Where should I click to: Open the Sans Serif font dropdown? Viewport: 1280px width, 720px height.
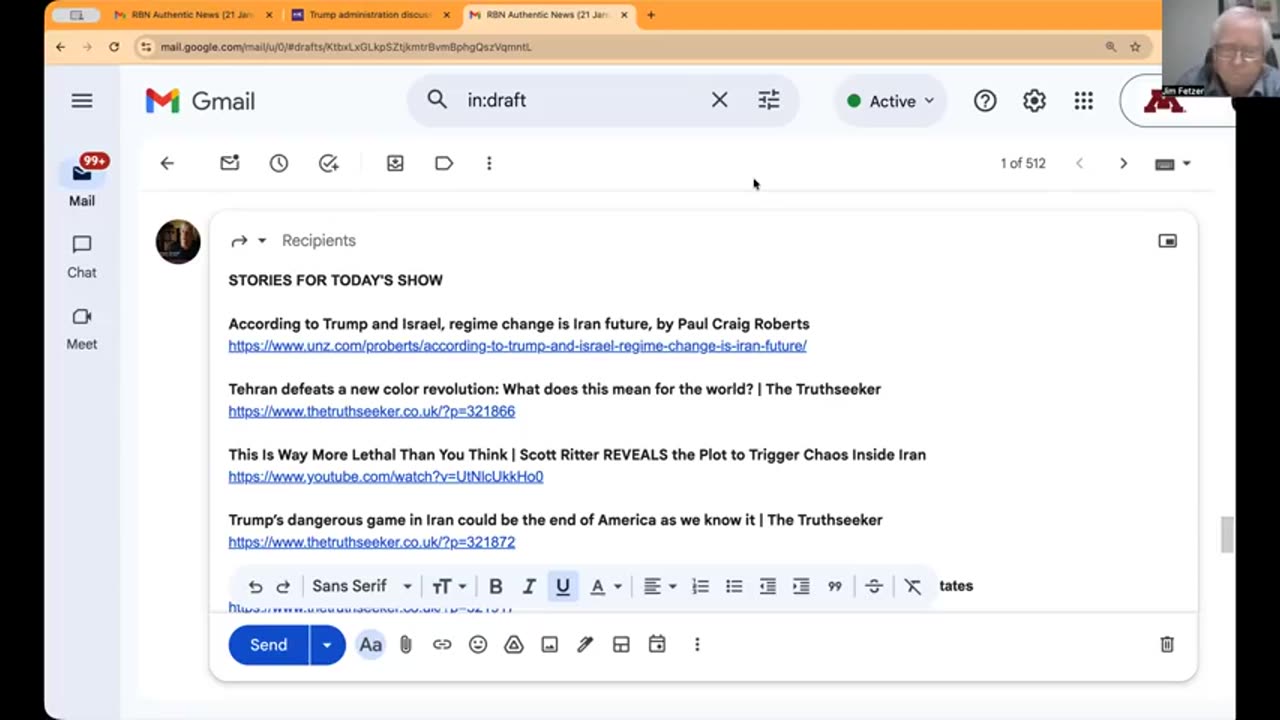coord(362,586)
